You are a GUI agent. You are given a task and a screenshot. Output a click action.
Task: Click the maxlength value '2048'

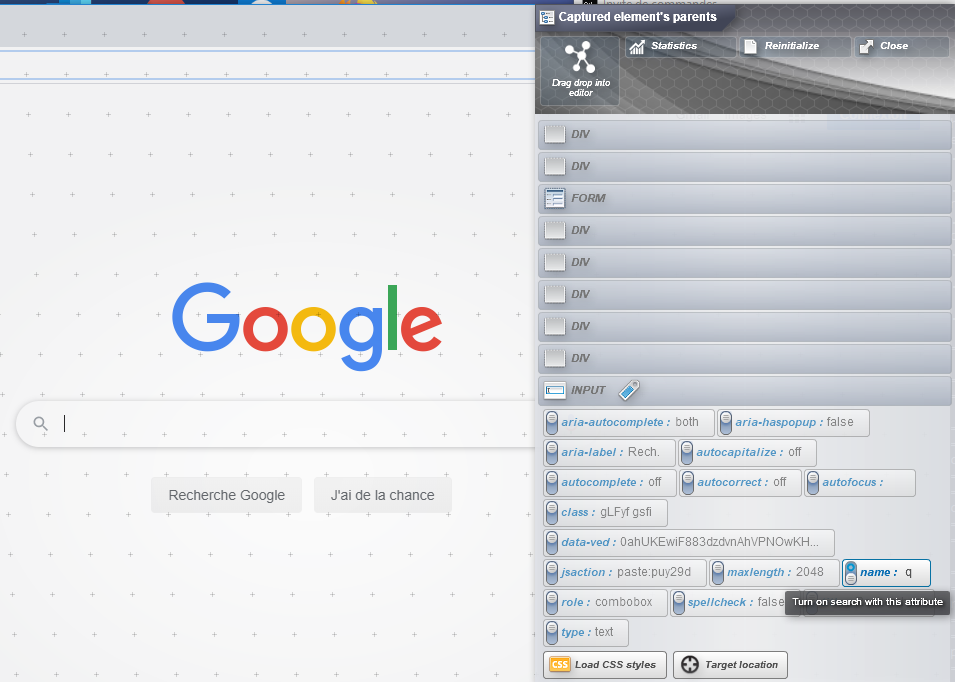pyautogui.click(x=809, y=572)
